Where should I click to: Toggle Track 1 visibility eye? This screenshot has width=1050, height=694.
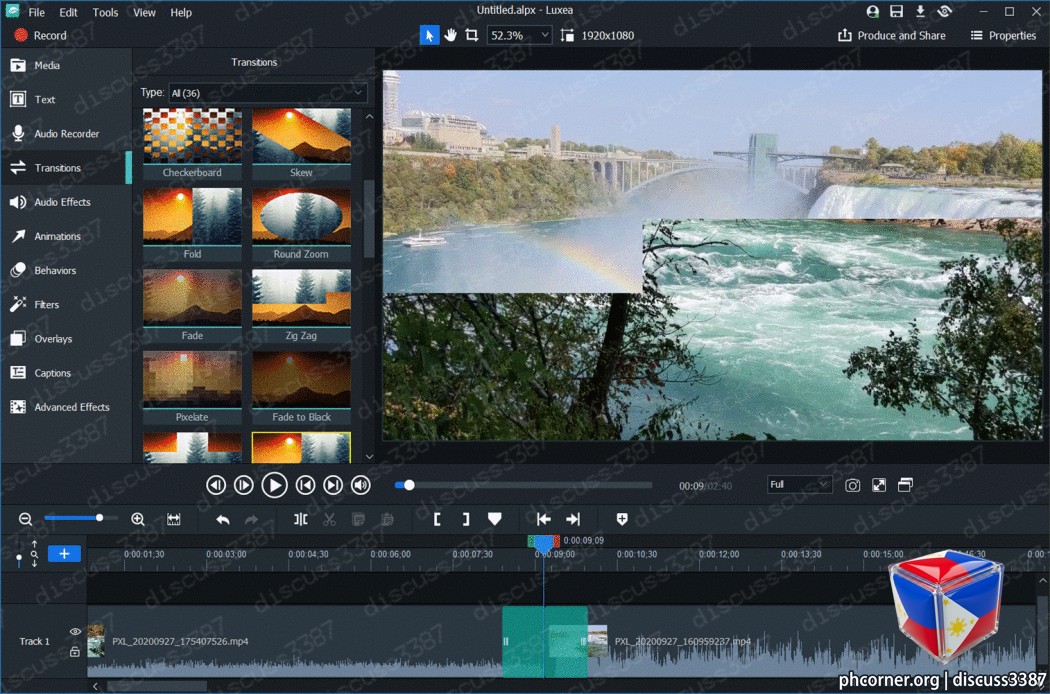pyautogui.click(x=75, y=632)
